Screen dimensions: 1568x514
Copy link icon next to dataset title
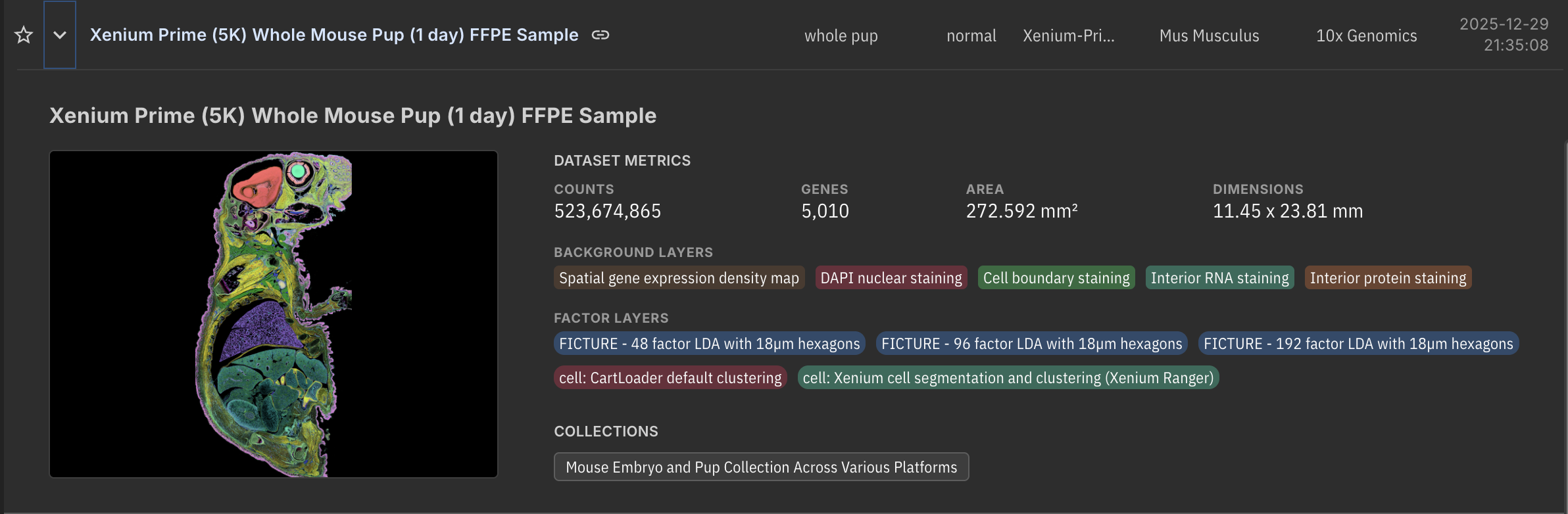(x=600, y=35)
